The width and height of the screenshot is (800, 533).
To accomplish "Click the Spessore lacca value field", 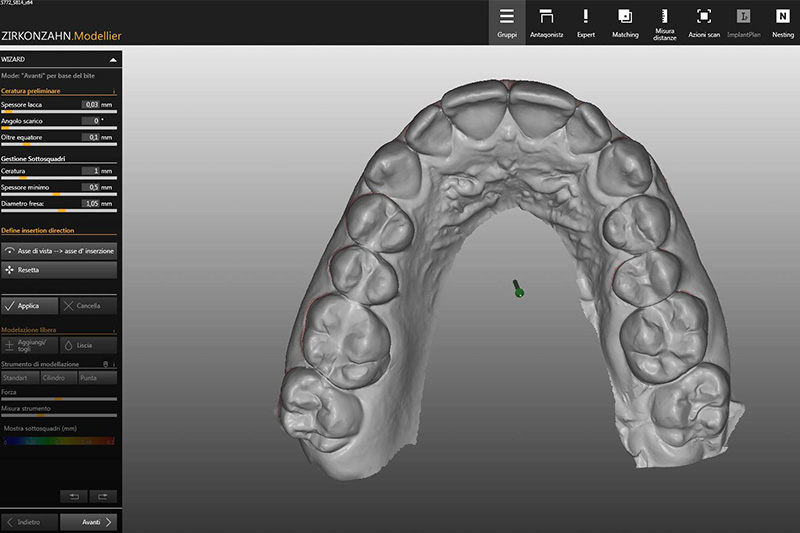I will coord(91,103).
